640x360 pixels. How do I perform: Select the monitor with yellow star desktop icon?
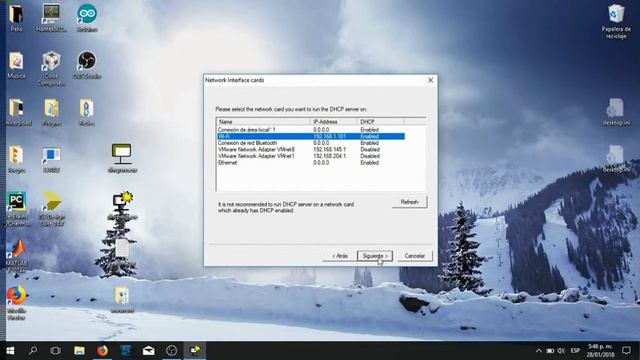(x=122, y=206)
